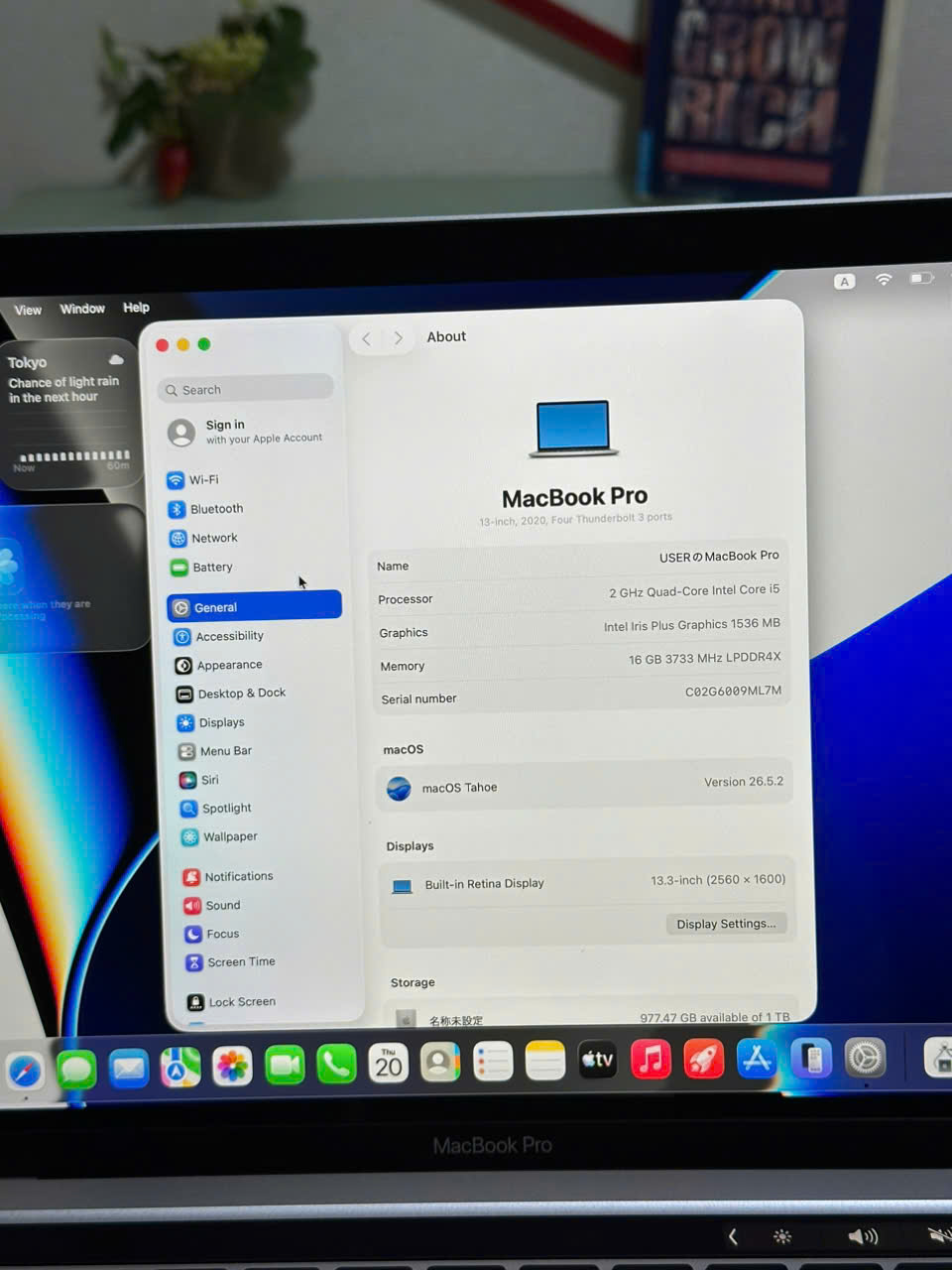Go back with the left chevron
952x1270 pixels.
tap(366, 339)
